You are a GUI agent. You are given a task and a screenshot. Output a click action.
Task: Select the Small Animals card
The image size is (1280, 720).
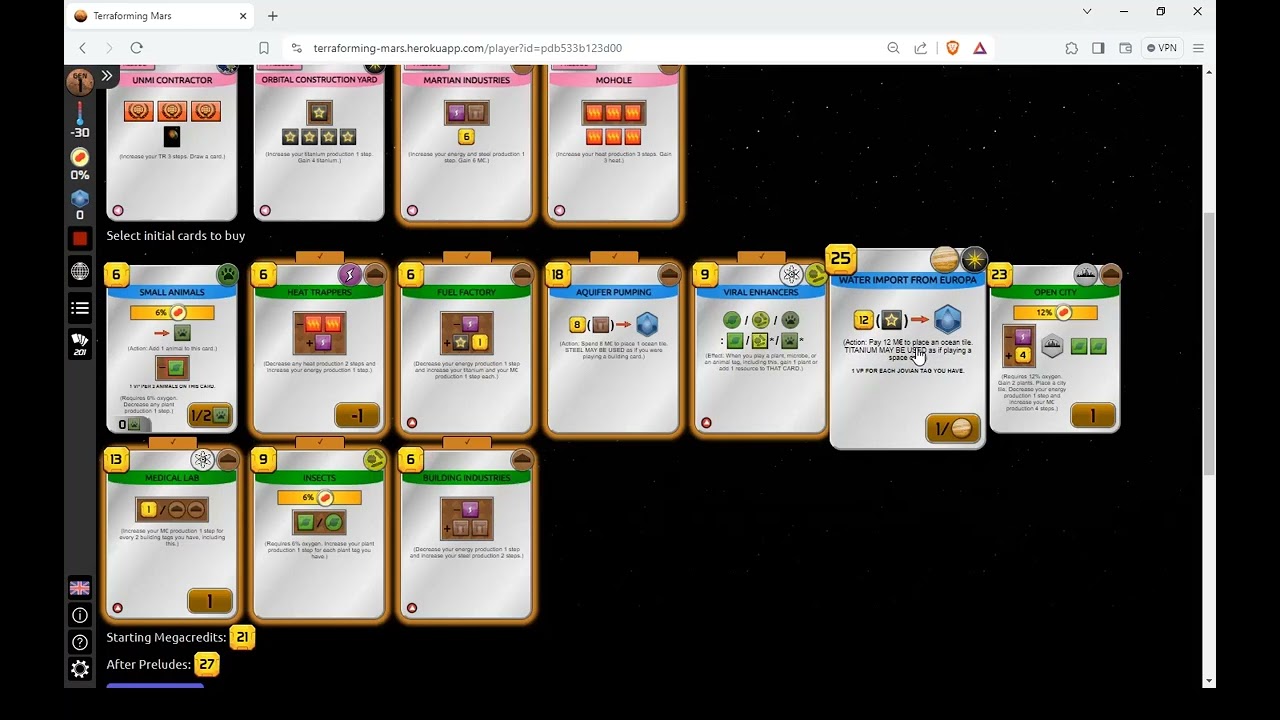point(172,348)
